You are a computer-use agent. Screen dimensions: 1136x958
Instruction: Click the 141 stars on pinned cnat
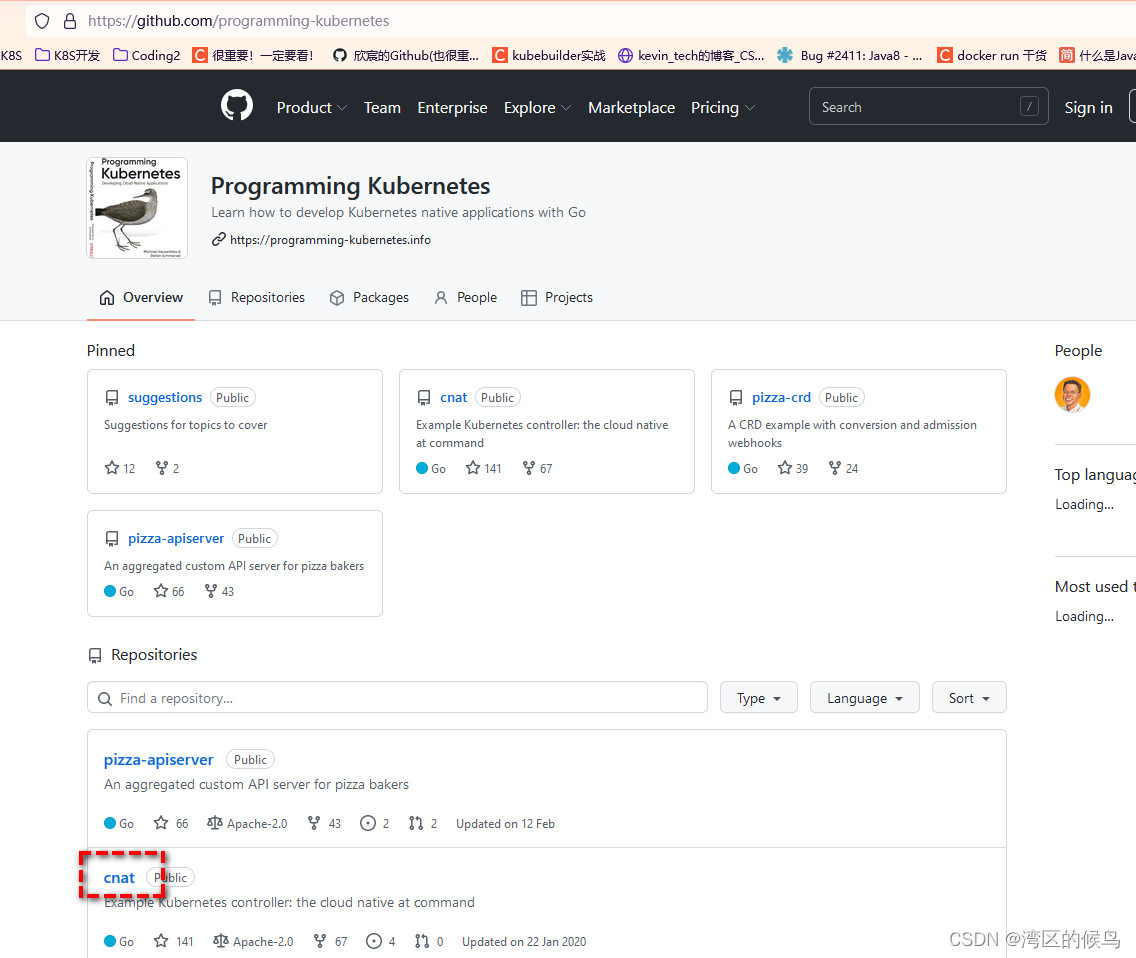pyautogui.click(x=484, y=468)
